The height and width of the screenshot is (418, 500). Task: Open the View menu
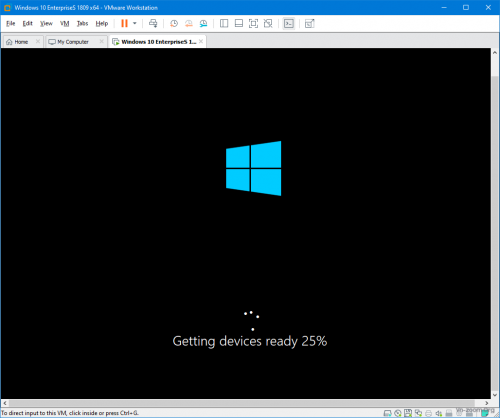46,23
